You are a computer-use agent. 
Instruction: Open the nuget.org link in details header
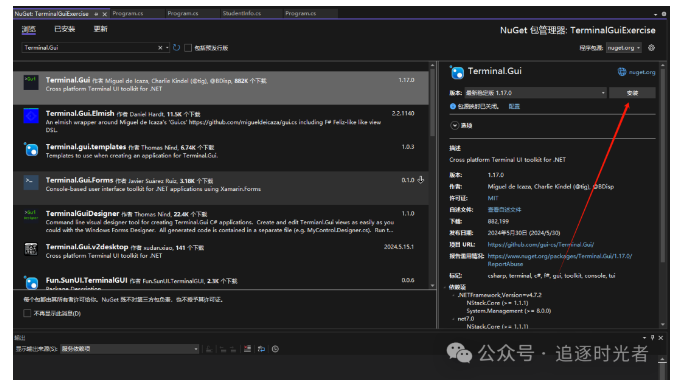(x=642, y=72)
